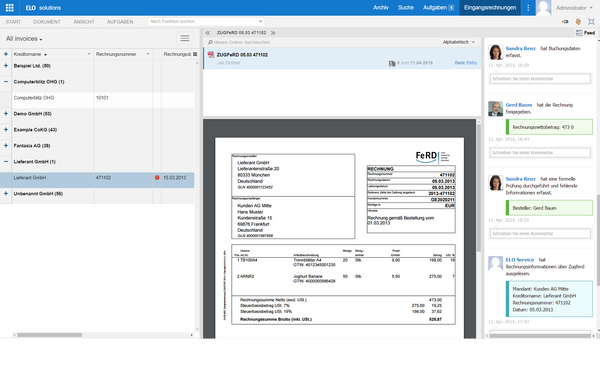Select the Lieferant GmbH 471102 row
Viewport: 600px width, 375px height.
point(97,178)
